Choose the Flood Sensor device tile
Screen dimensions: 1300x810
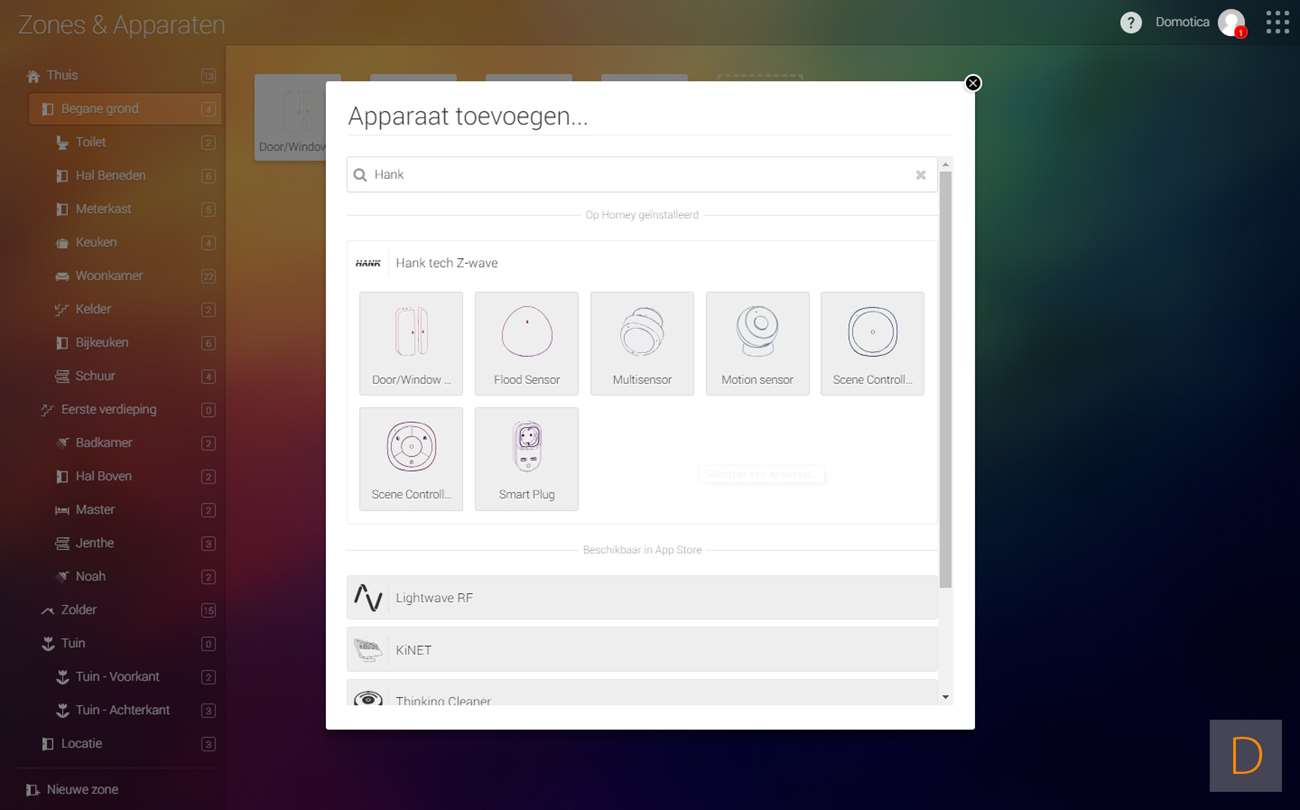click(526, 343)
